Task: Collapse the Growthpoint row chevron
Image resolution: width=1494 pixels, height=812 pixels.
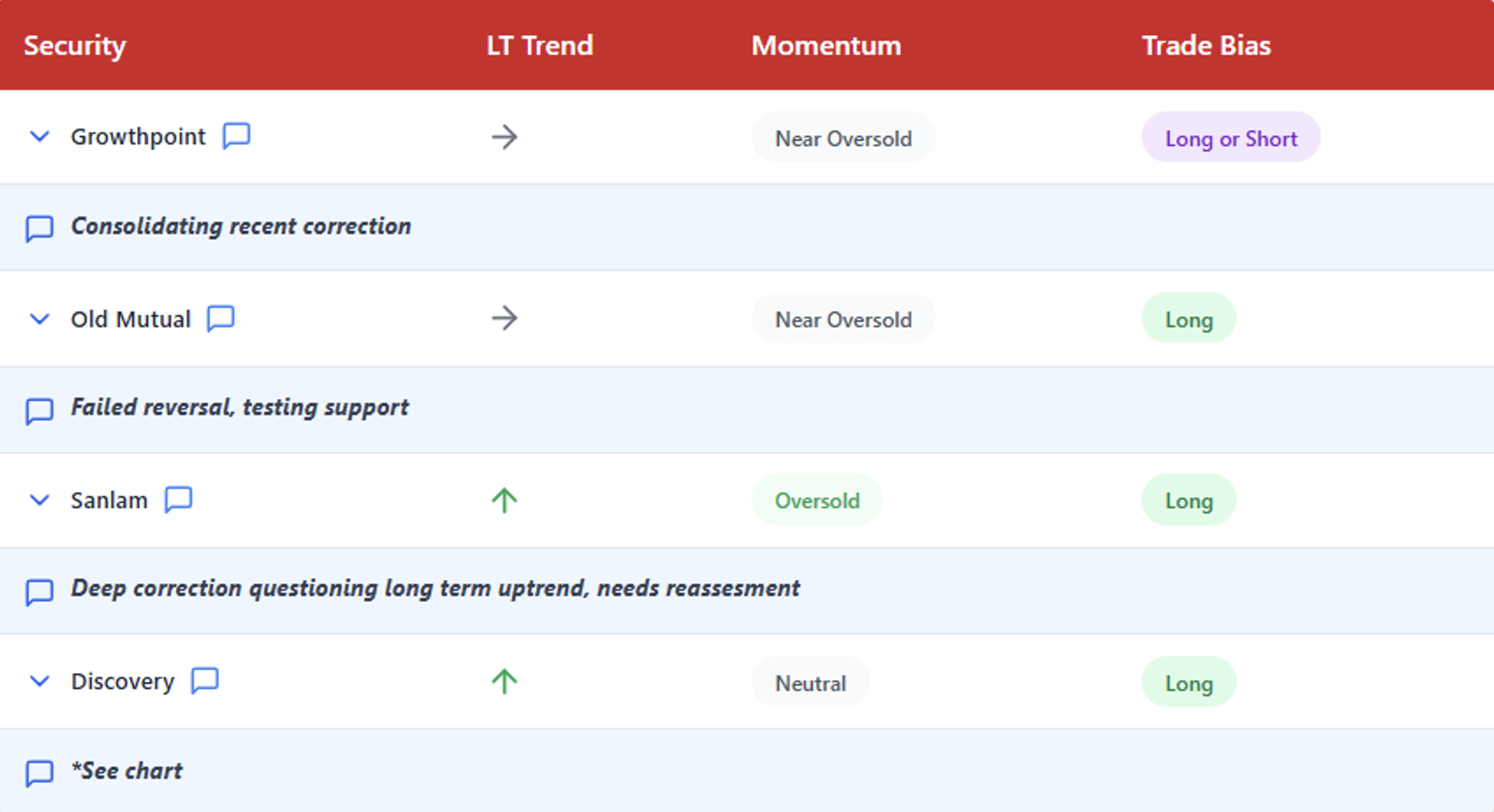Action: (x=40, y=136)
